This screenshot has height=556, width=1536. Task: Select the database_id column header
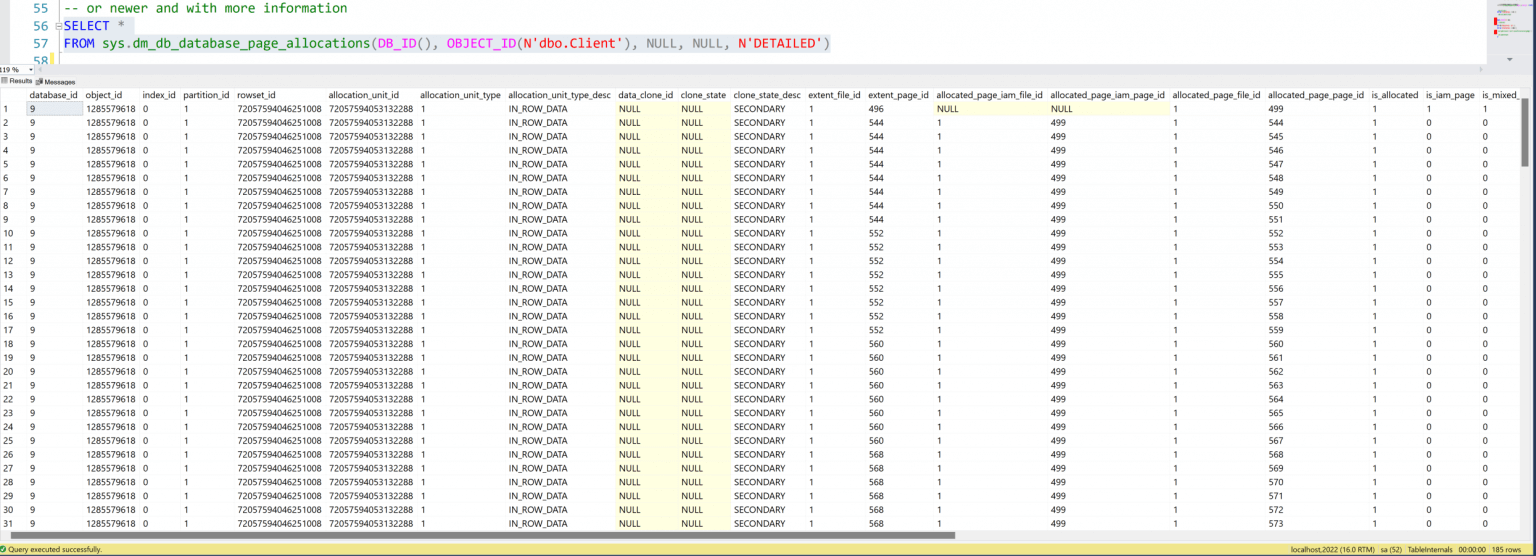click(53, 95)
